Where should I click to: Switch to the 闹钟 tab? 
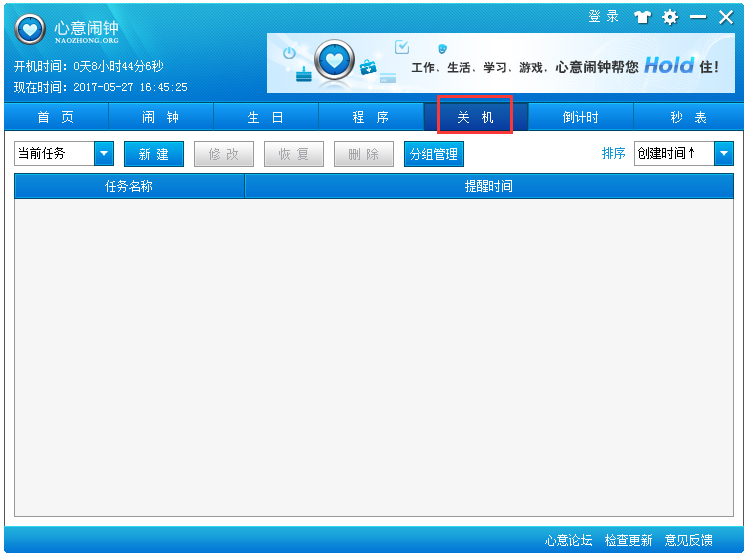160,117
